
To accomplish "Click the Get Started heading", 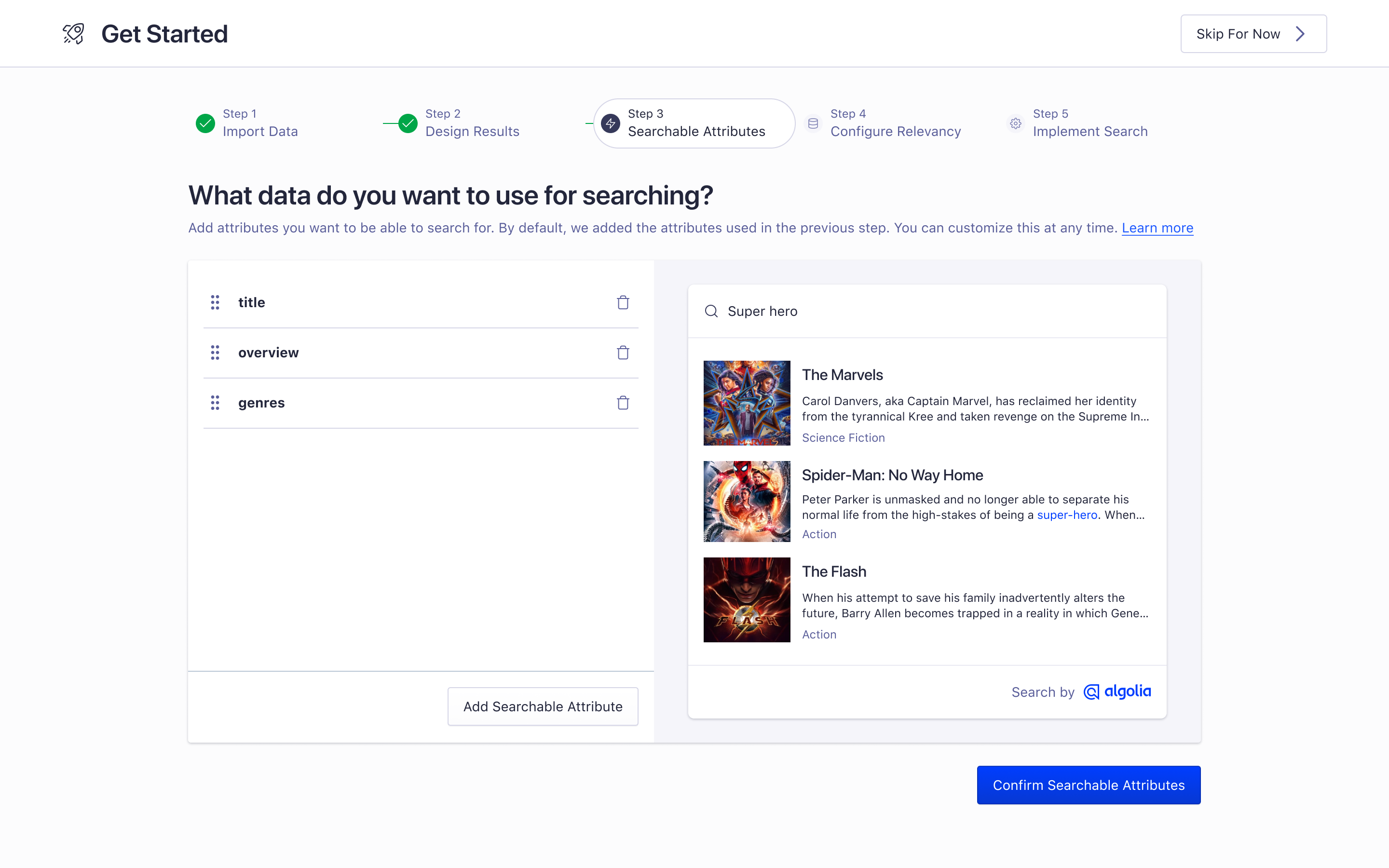I will coord(164,34).
